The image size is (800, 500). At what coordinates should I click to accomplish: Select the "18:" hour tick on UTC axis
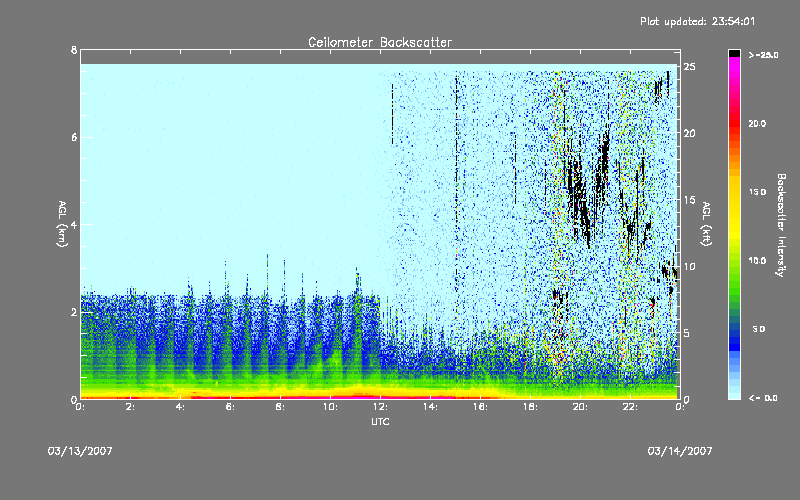click(531, 407)
